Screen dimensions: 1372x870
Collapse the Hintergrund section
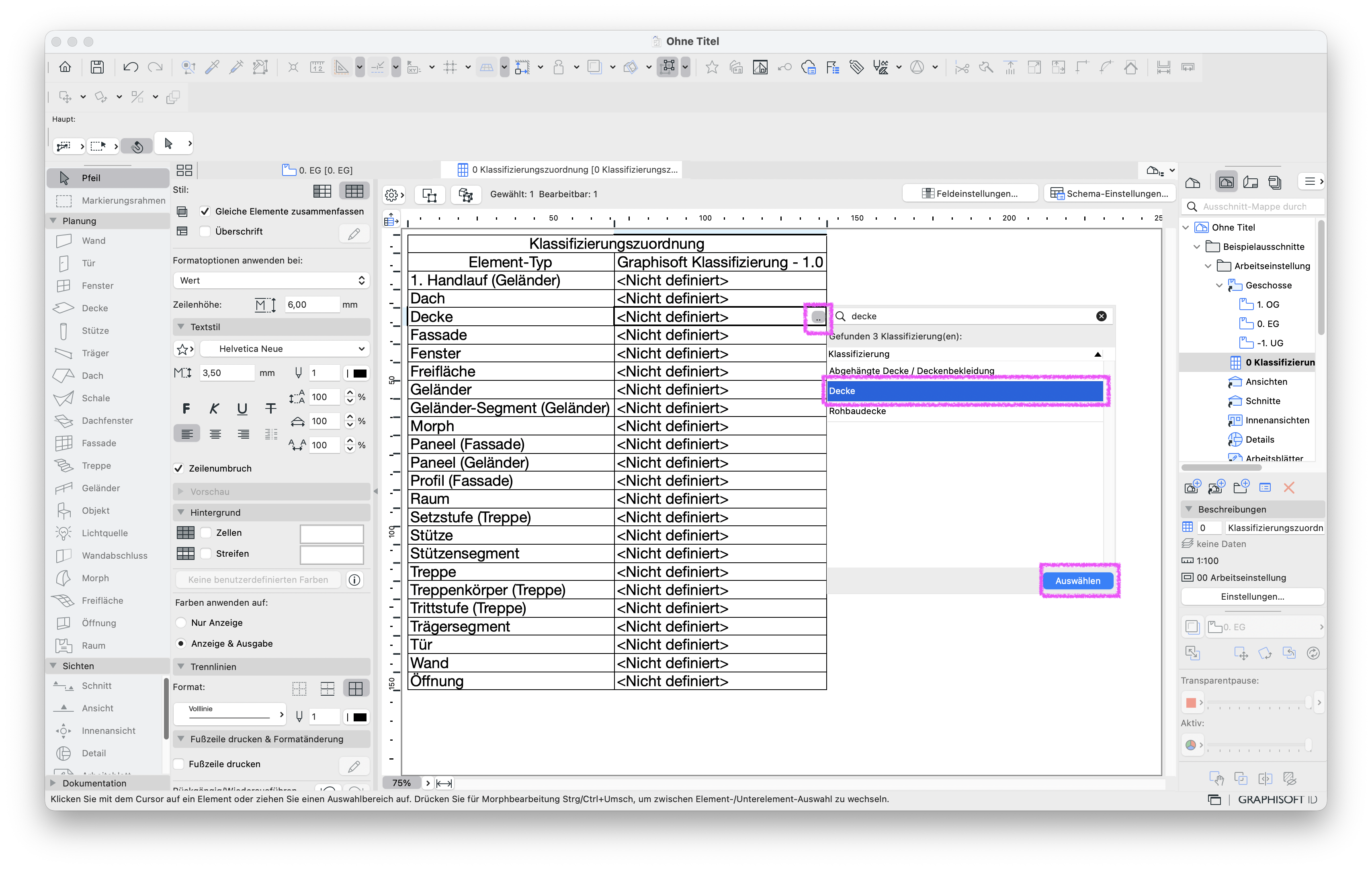pyautogui.click(x=181, y=513)
